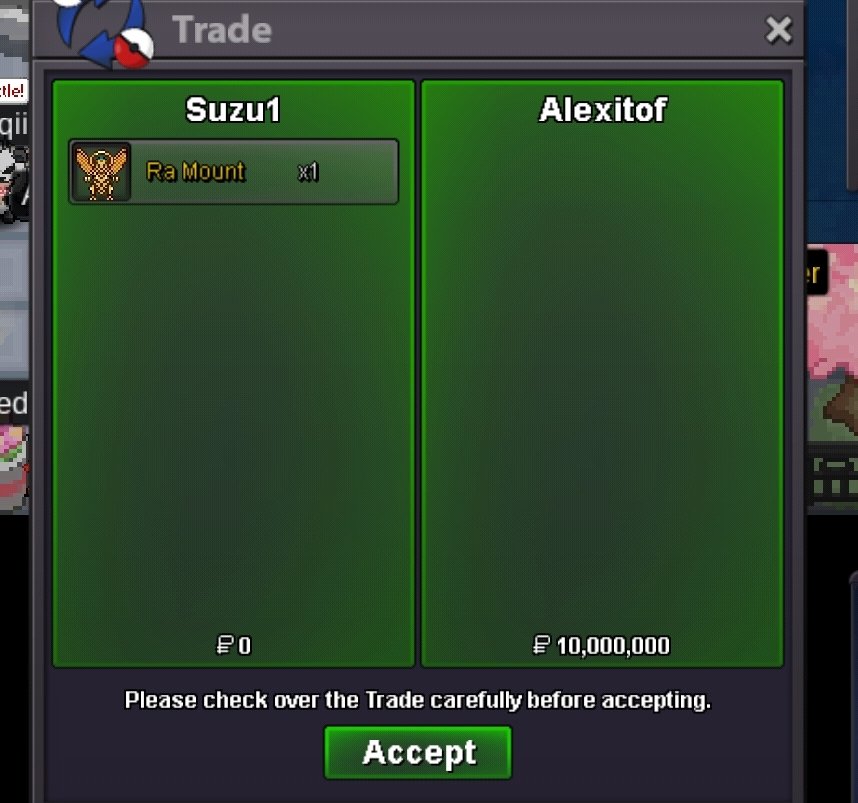Click the Ra Mount item icon

click(102, 172)
